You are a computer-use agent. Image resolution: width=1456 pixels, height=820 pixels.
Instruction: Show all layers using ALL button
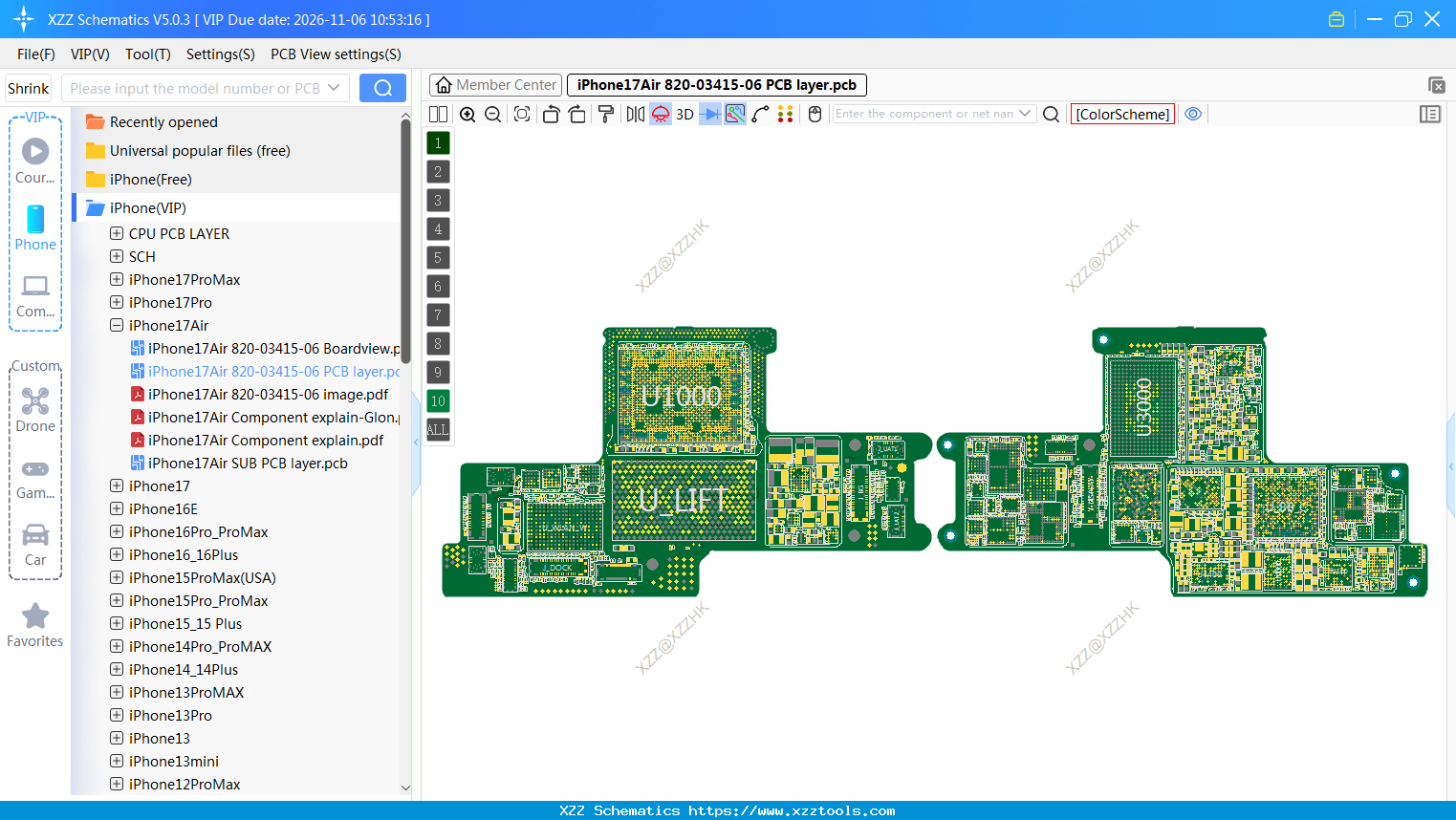437,429
